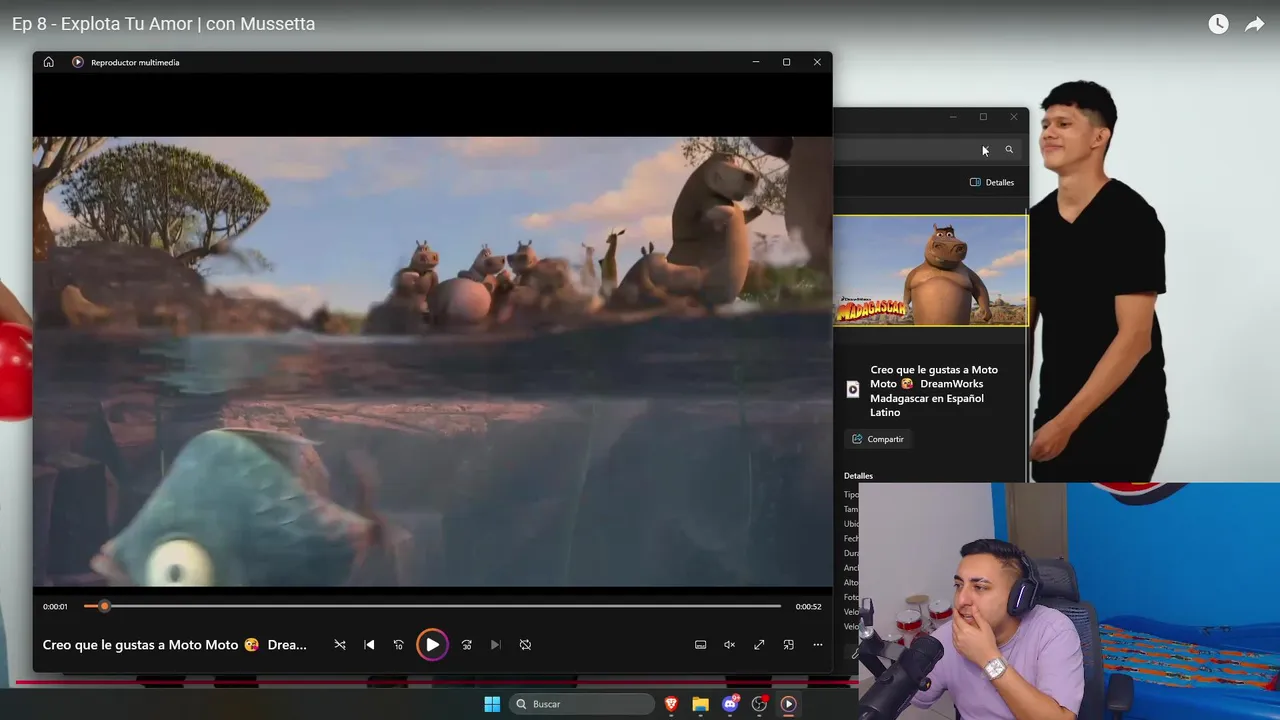The width and height of the screenshot is (1280, 720).
Task: Maximize the File Explorer window
Action: pyautogui.click(x=983, y=117)
